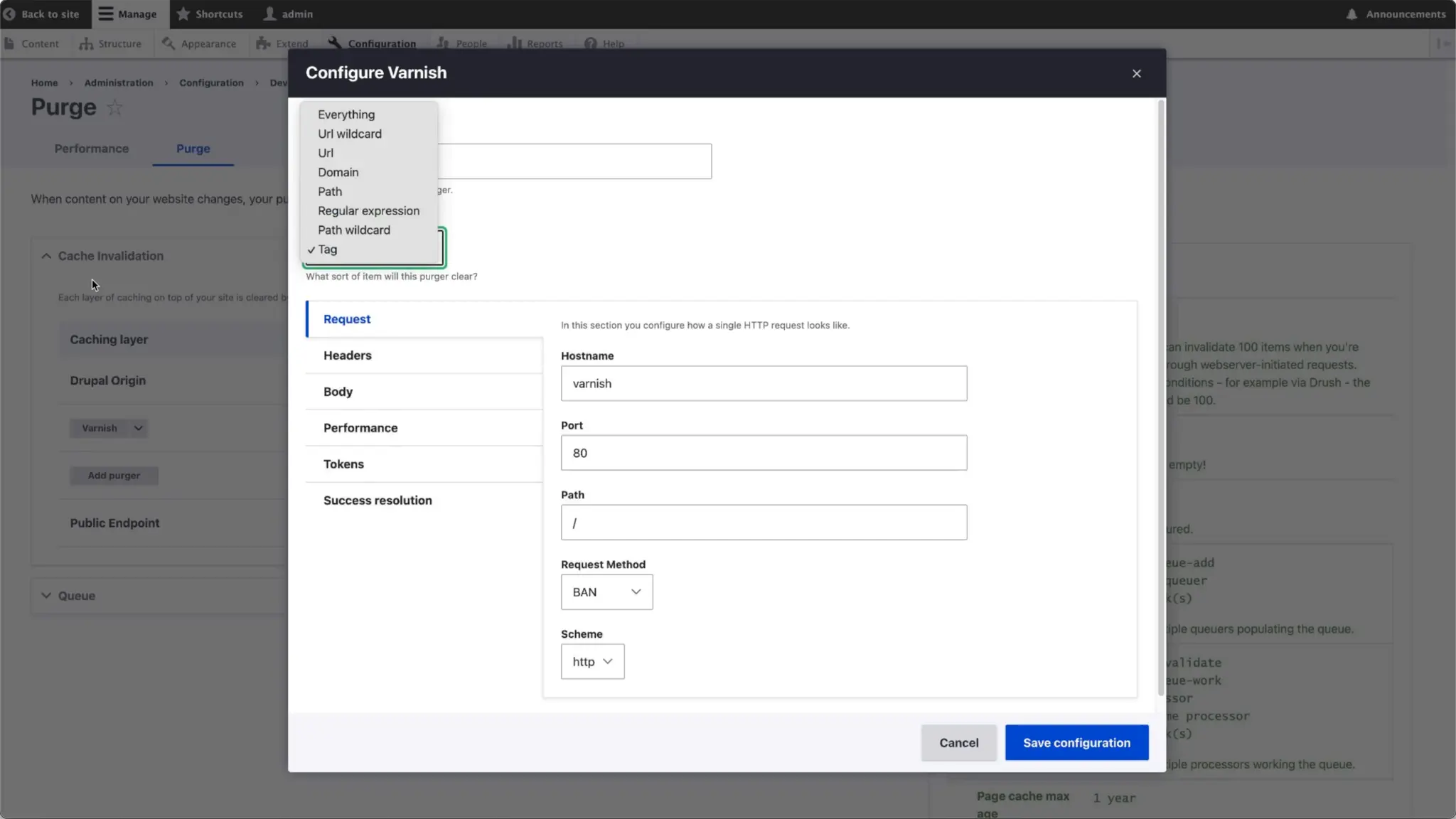Click the Manage hamburger menu icon
The height and width of the screenshot is (819, 1456).
106,14
